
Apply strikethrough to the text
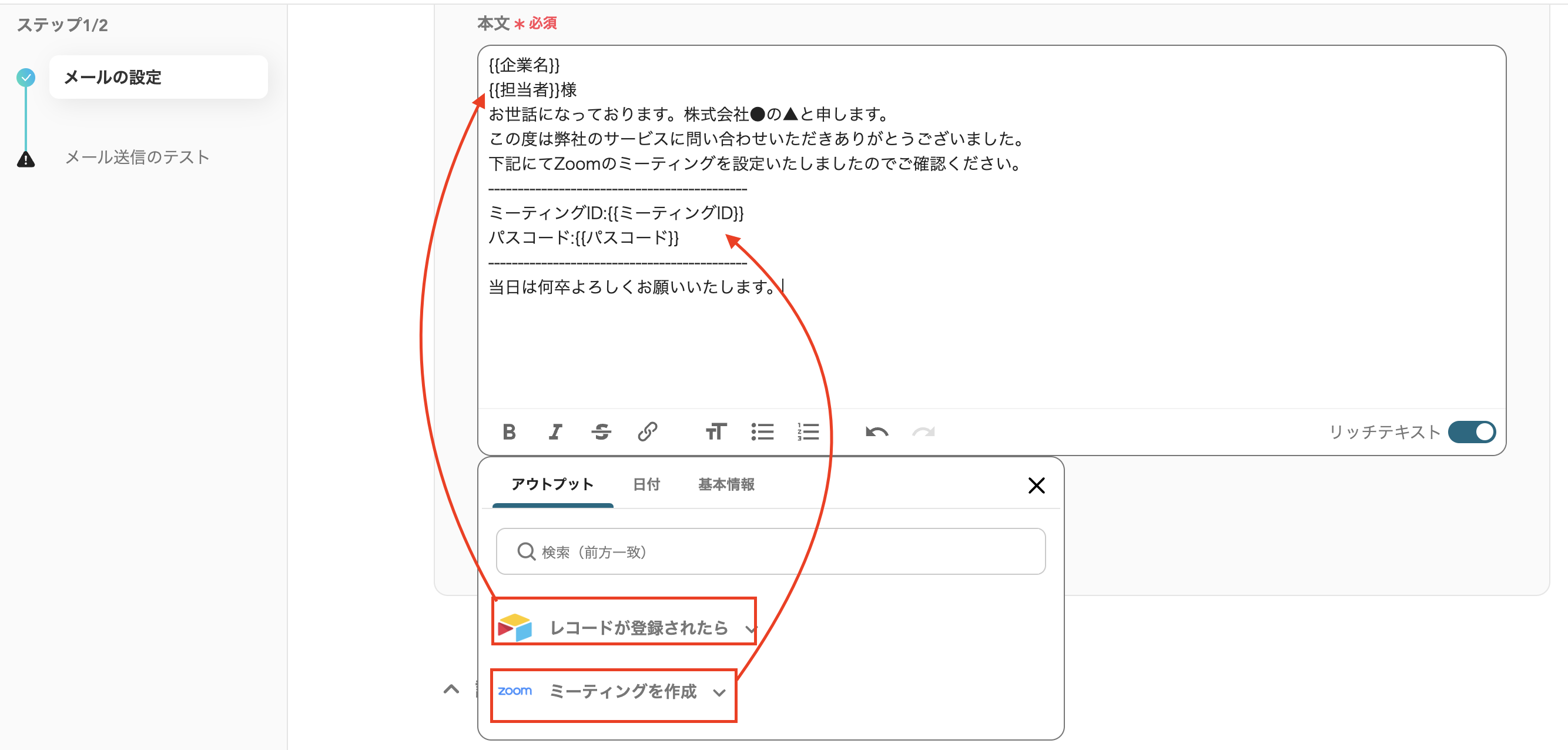tap(601, 432)
